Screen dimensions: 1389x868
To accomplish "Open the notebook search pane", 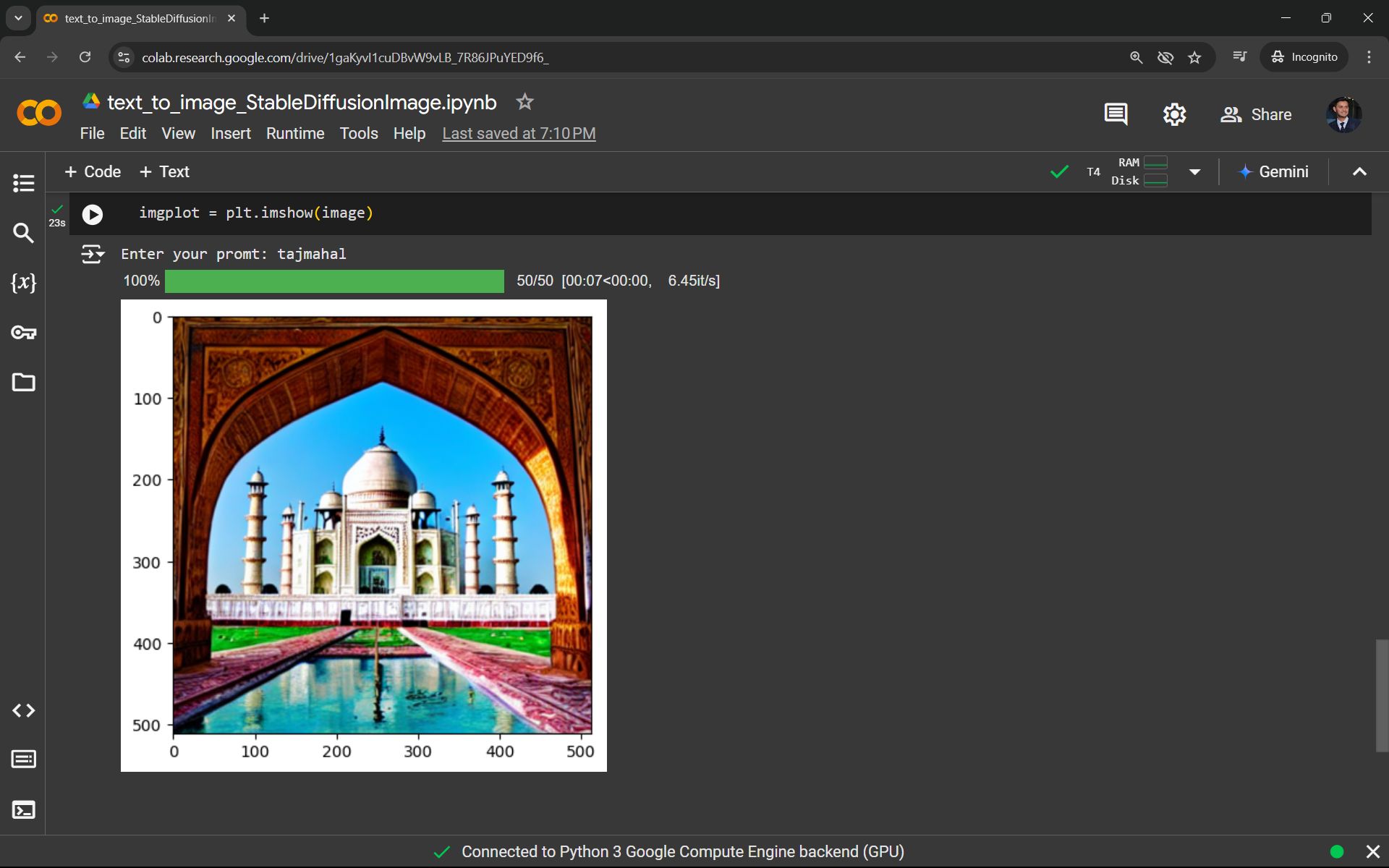I will 23,233.
